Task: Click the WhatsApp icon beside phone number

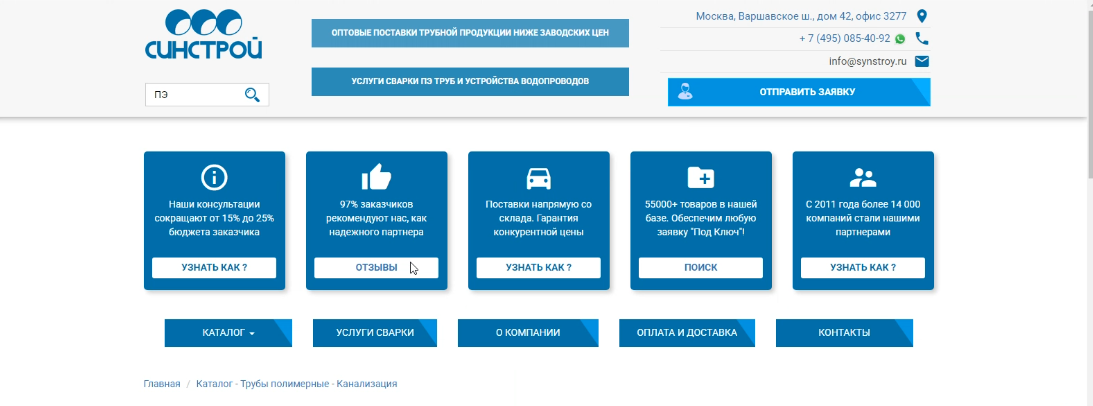Action: pyautogui.click(x=901, y=39)
